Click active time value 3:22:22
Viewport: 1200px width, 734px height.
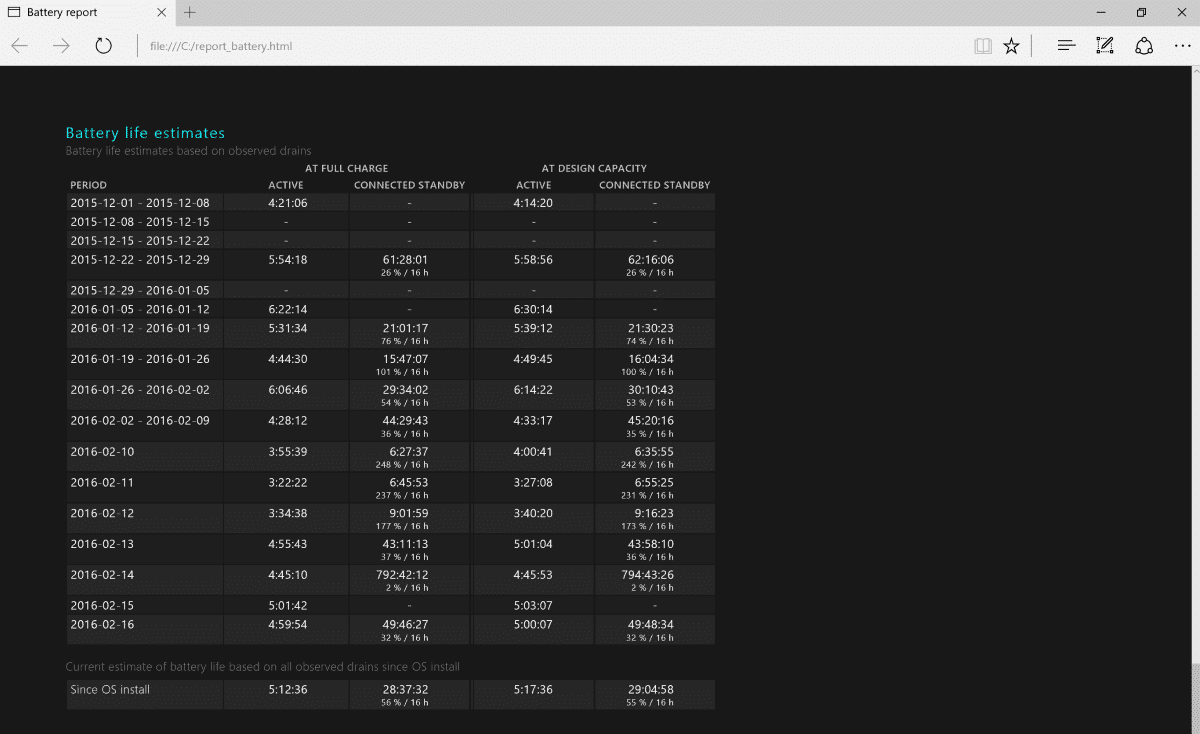tap(287, 483)
